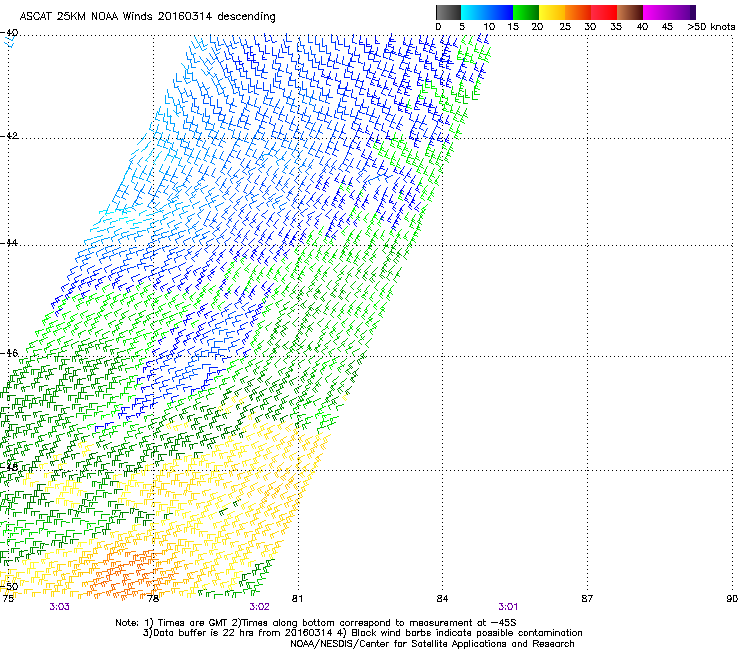This screenshot has width=740, height=650.
Task: Click the note 'Times are GMT'
Action: (193, 623)
